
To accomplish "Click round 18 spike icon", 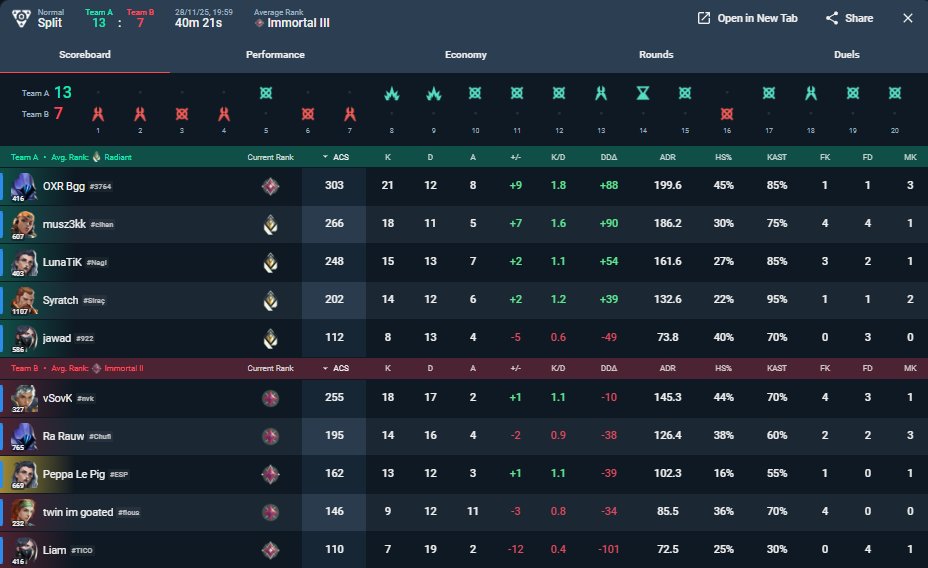I will pyautogui.click(x=811, y=93).
